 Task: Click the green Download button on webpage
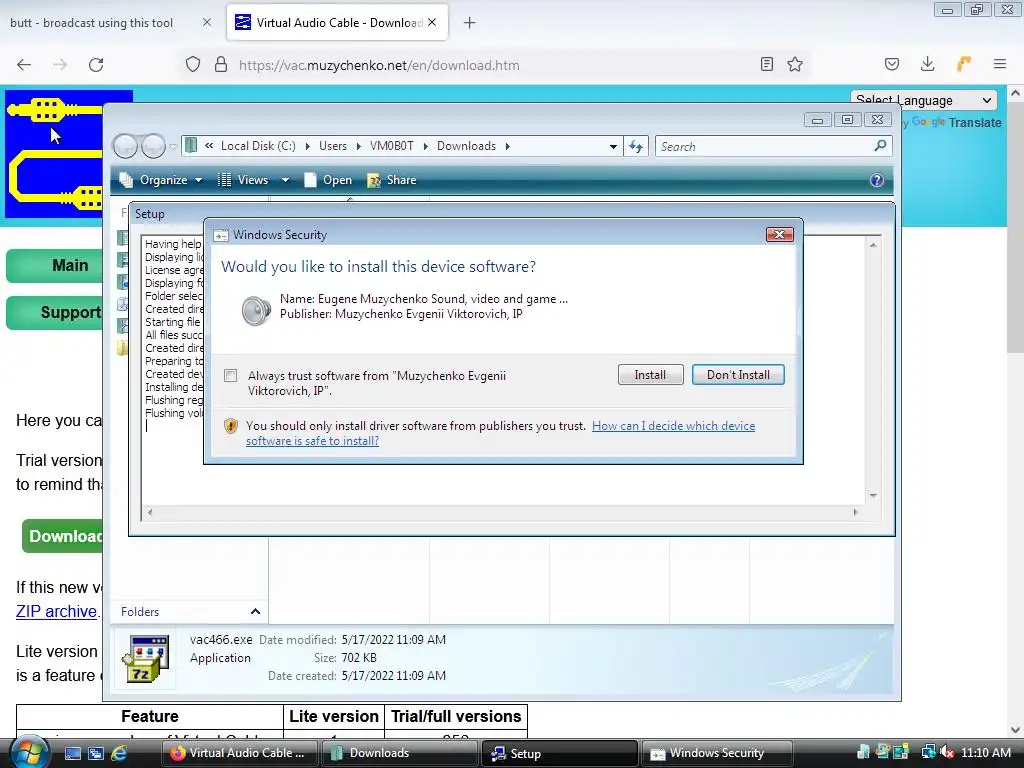[63, 536]
